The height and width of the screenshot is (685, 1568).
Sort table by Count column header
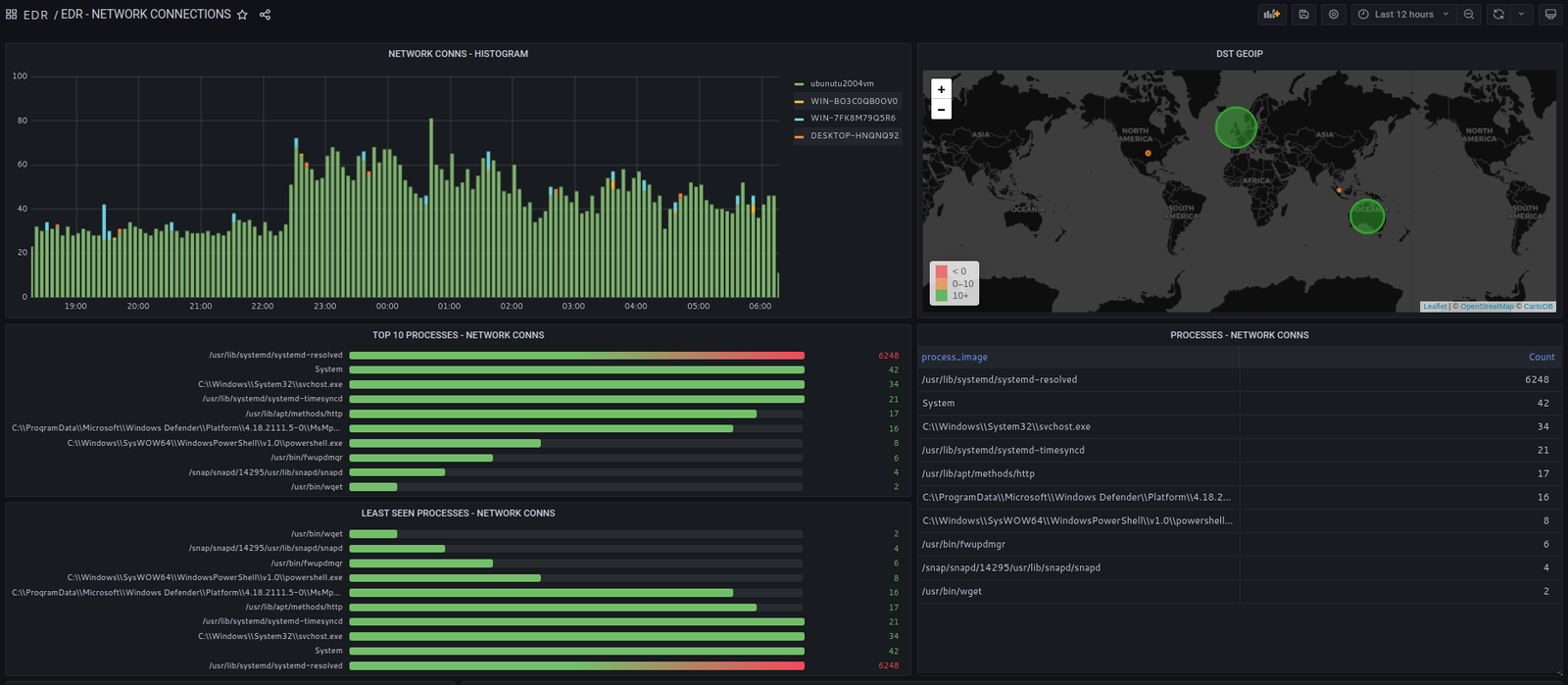[x=1541, y=358]
